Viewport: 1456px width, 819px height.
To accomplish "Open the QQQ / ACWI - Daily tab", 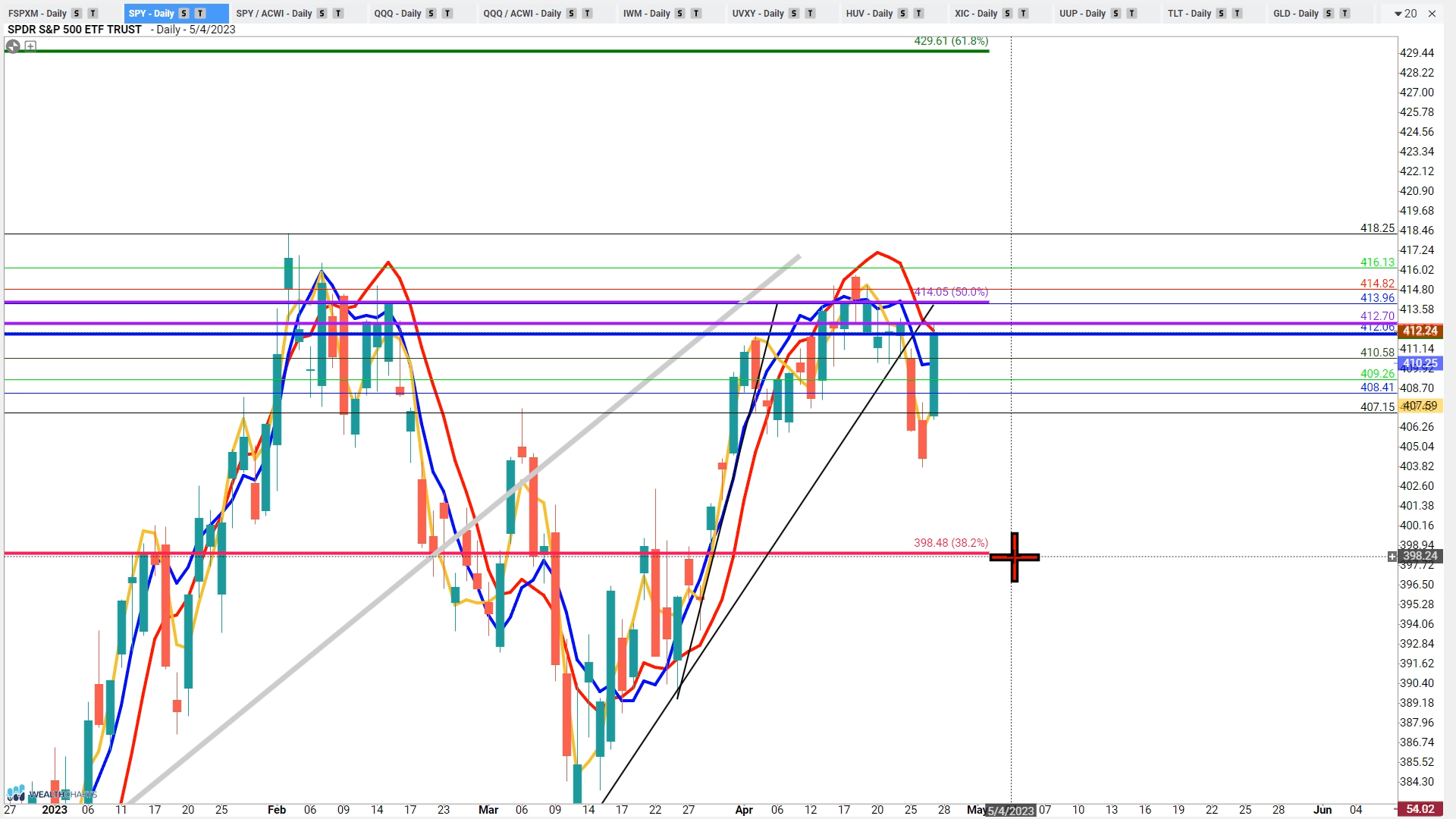I will pyautogui.click(x=522, y=14).
